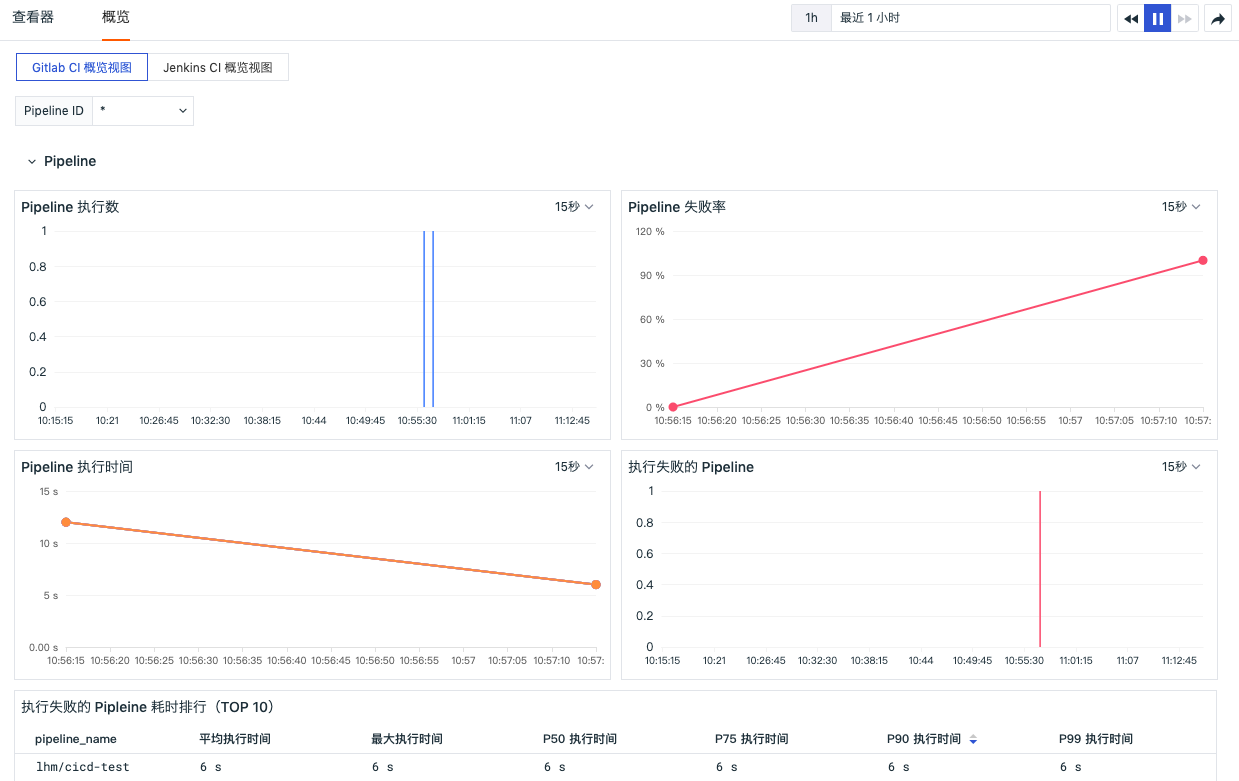Image resolution: width=1239 pixels, height=781 pixels.
Task: Open the Pipeline ID dropdown
Action: pyautogui.click(x=143, y=111)
